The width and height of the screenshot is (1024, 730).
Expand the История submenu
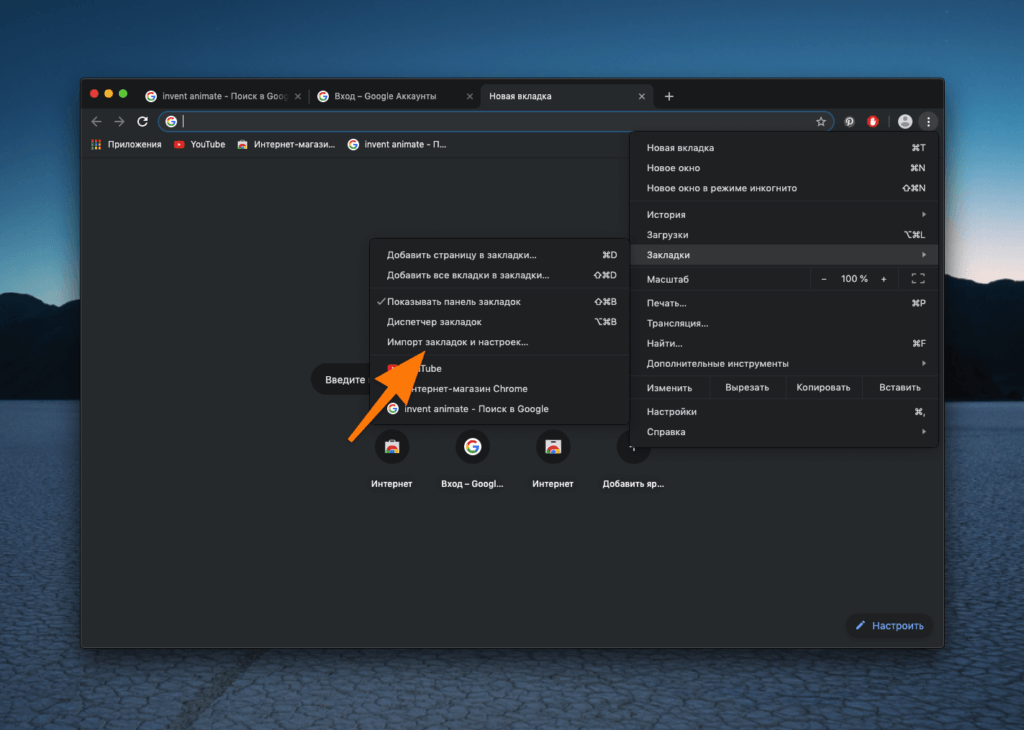784,214
